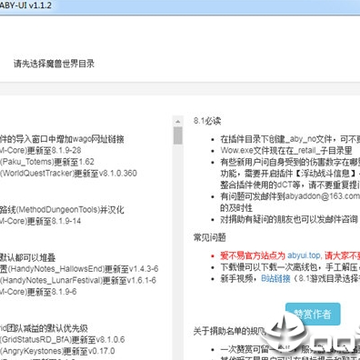Click the Paku_Totems 1.62 update line
Screen dimensions: 360x360
click(x=47, y=162)
